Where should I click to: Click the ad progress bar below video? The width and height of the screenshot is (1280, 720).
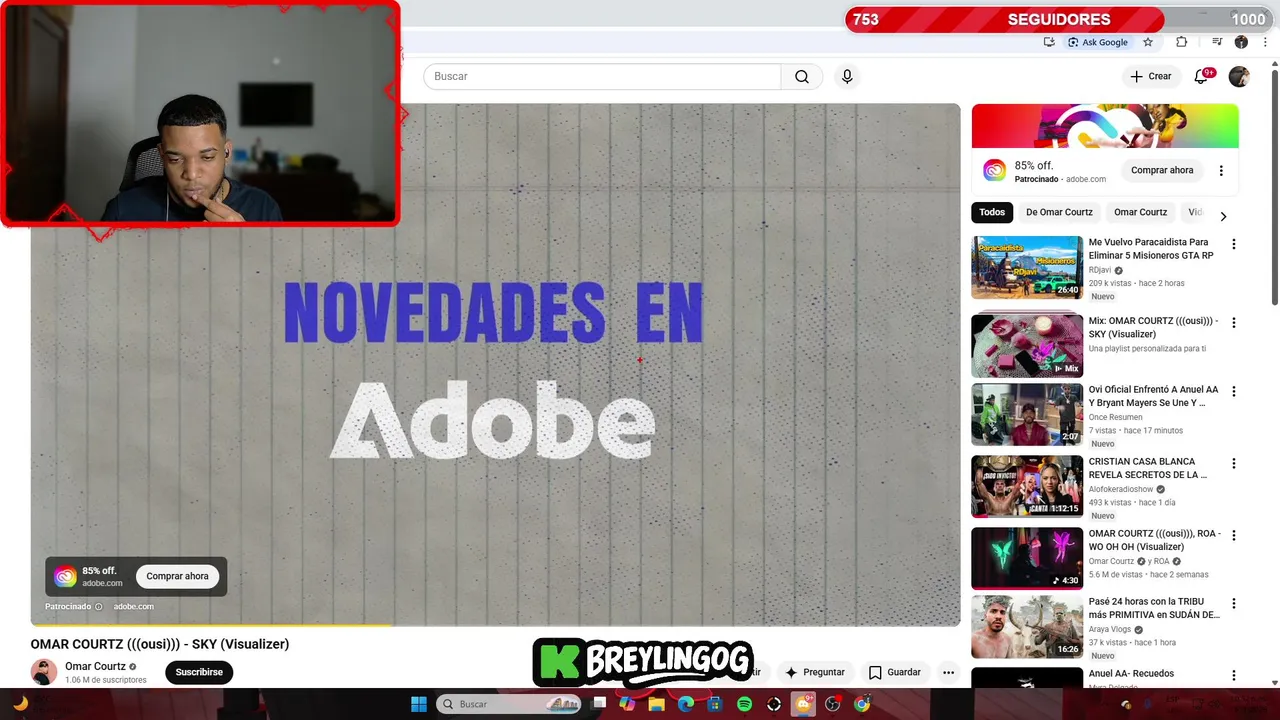tap(495, 626)
